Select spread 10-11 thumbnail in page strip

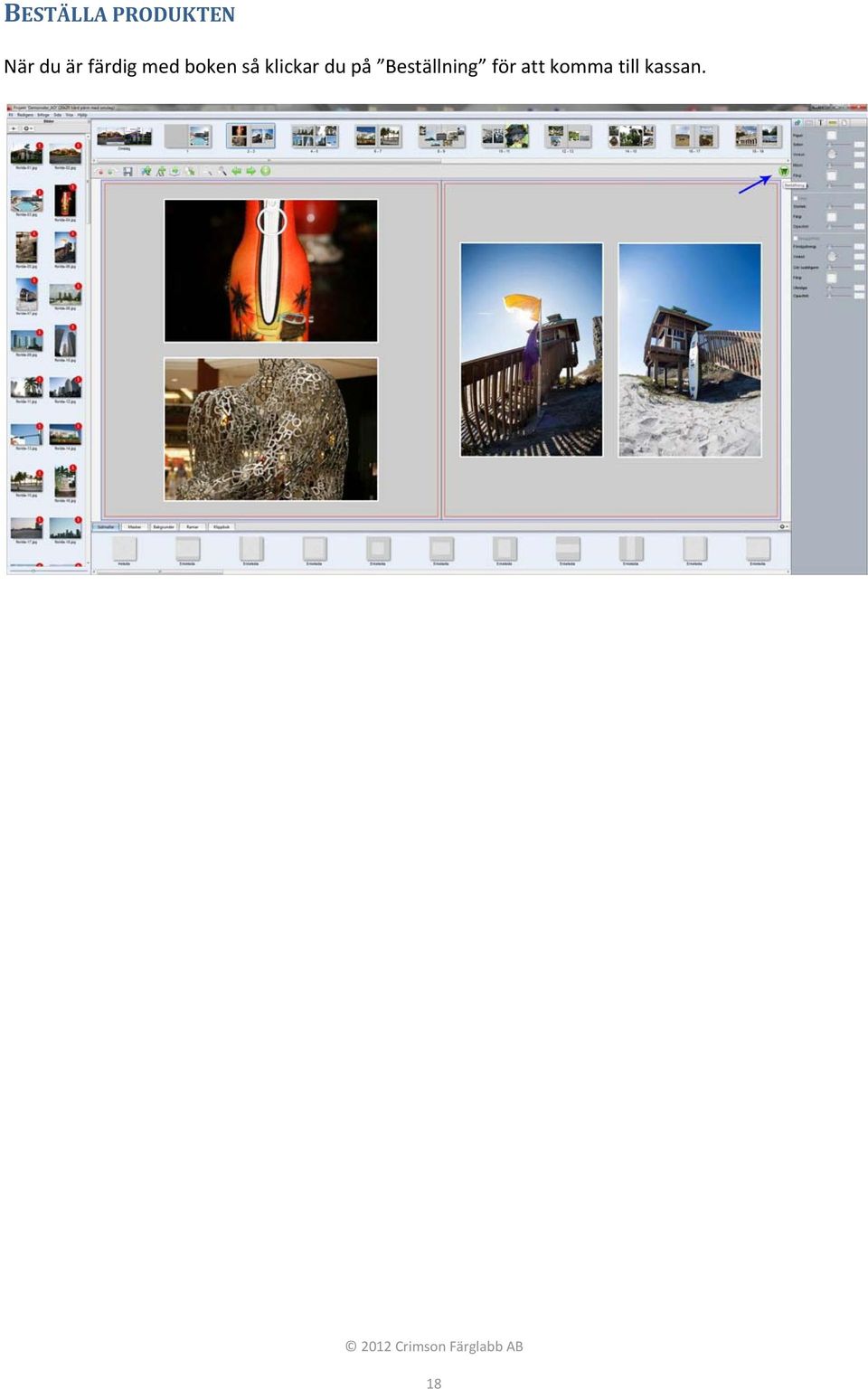click(x=505, y=137)
